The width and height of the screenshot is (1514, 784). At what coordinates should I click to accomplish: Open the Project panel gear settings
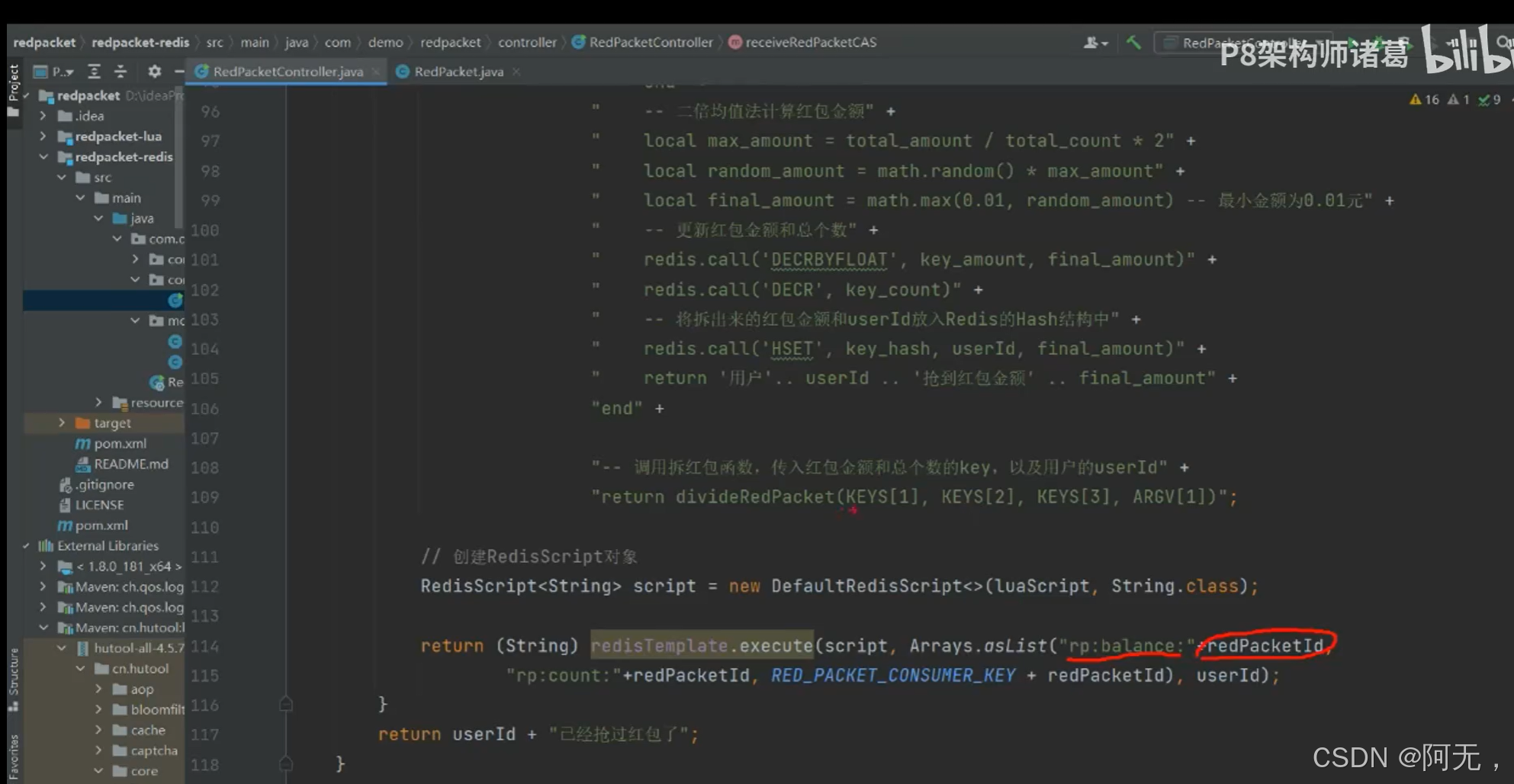(155, 72)
